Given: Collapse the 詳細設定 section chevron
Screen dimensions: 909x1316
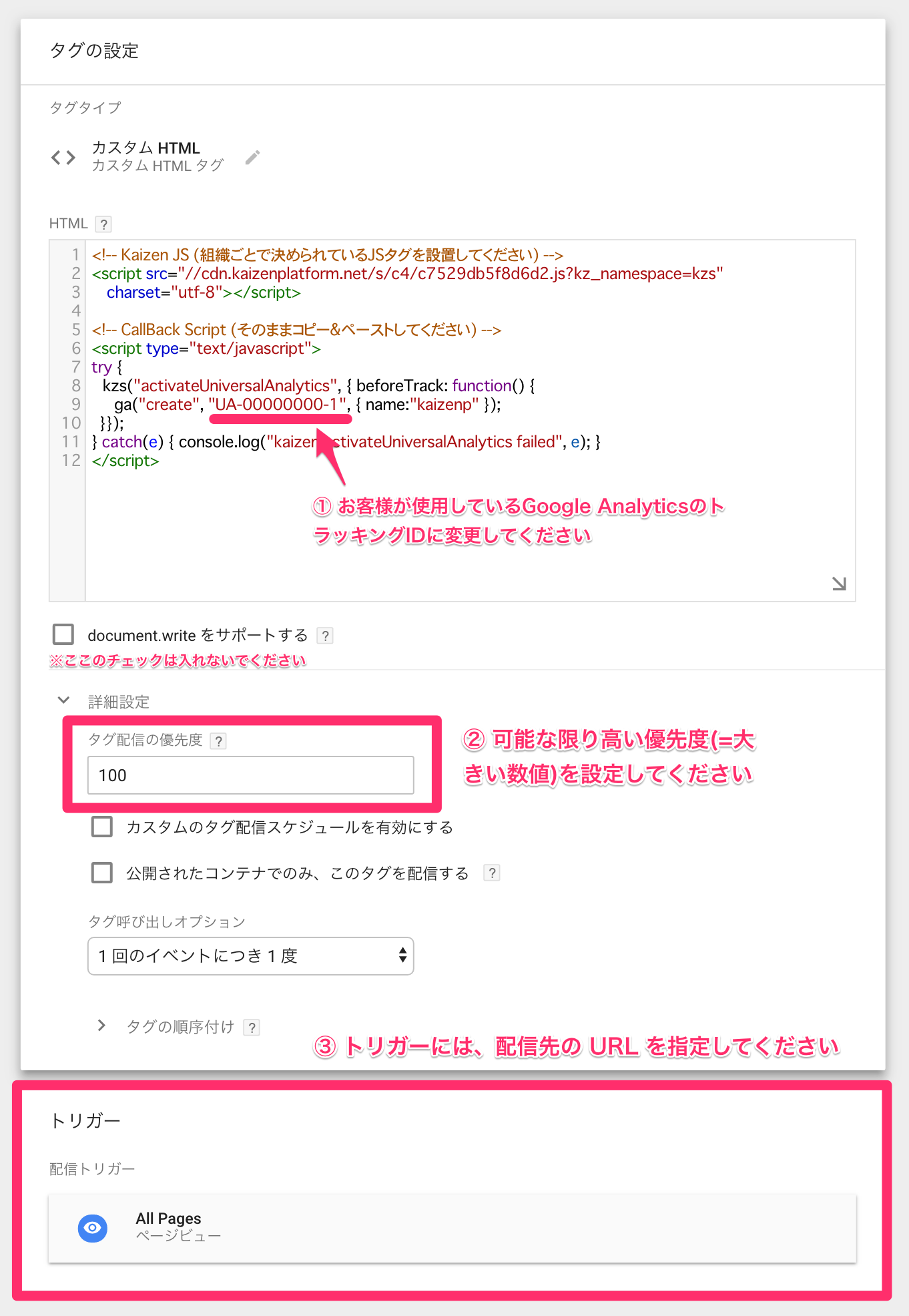Looking at the screenshot, I should coord(63,700).
